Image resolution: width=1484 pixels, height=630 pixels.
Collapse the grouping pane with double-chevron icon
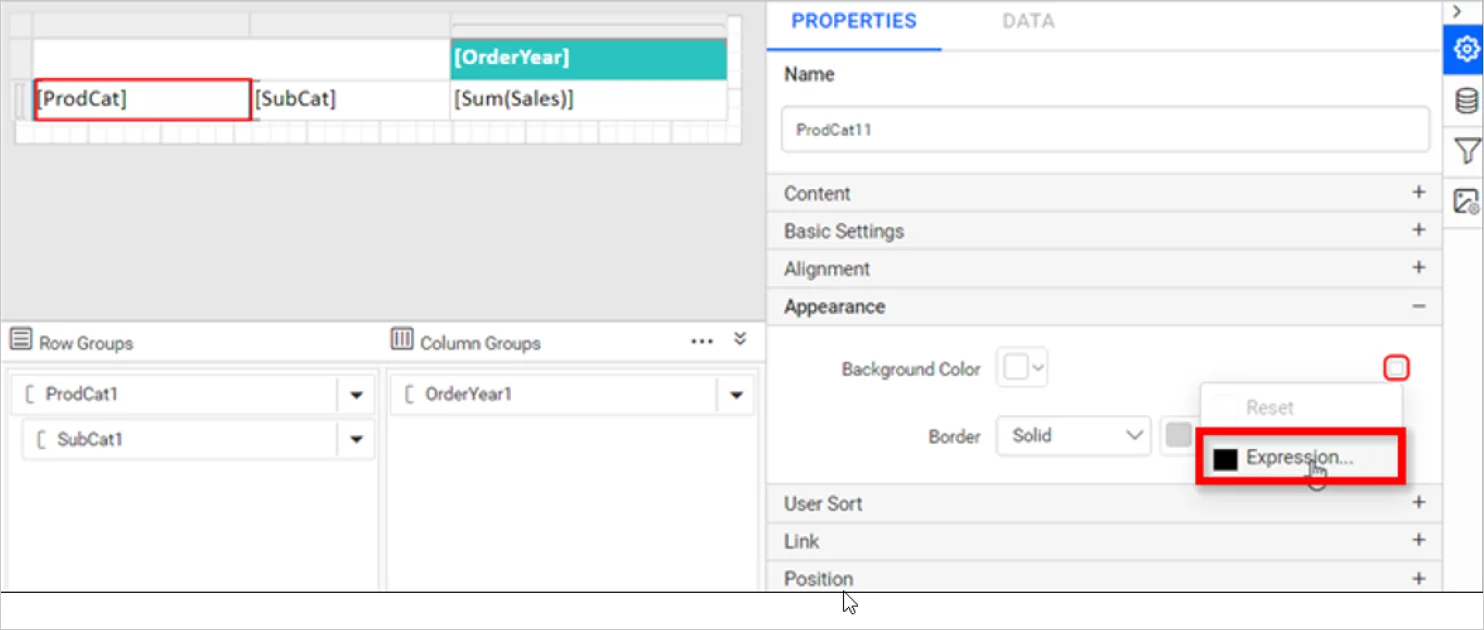739,340
